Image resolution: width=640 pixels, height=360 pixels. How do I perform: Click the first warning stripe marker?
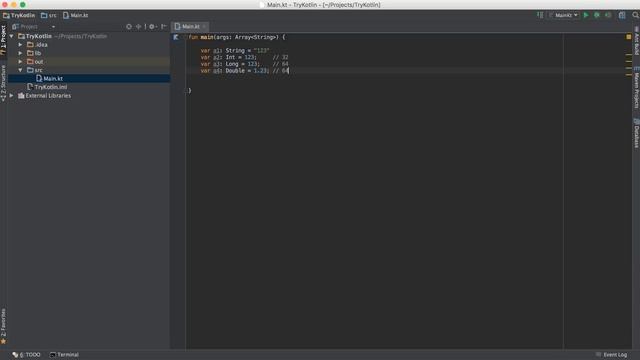pyautogui.click(x=629, y=54)
